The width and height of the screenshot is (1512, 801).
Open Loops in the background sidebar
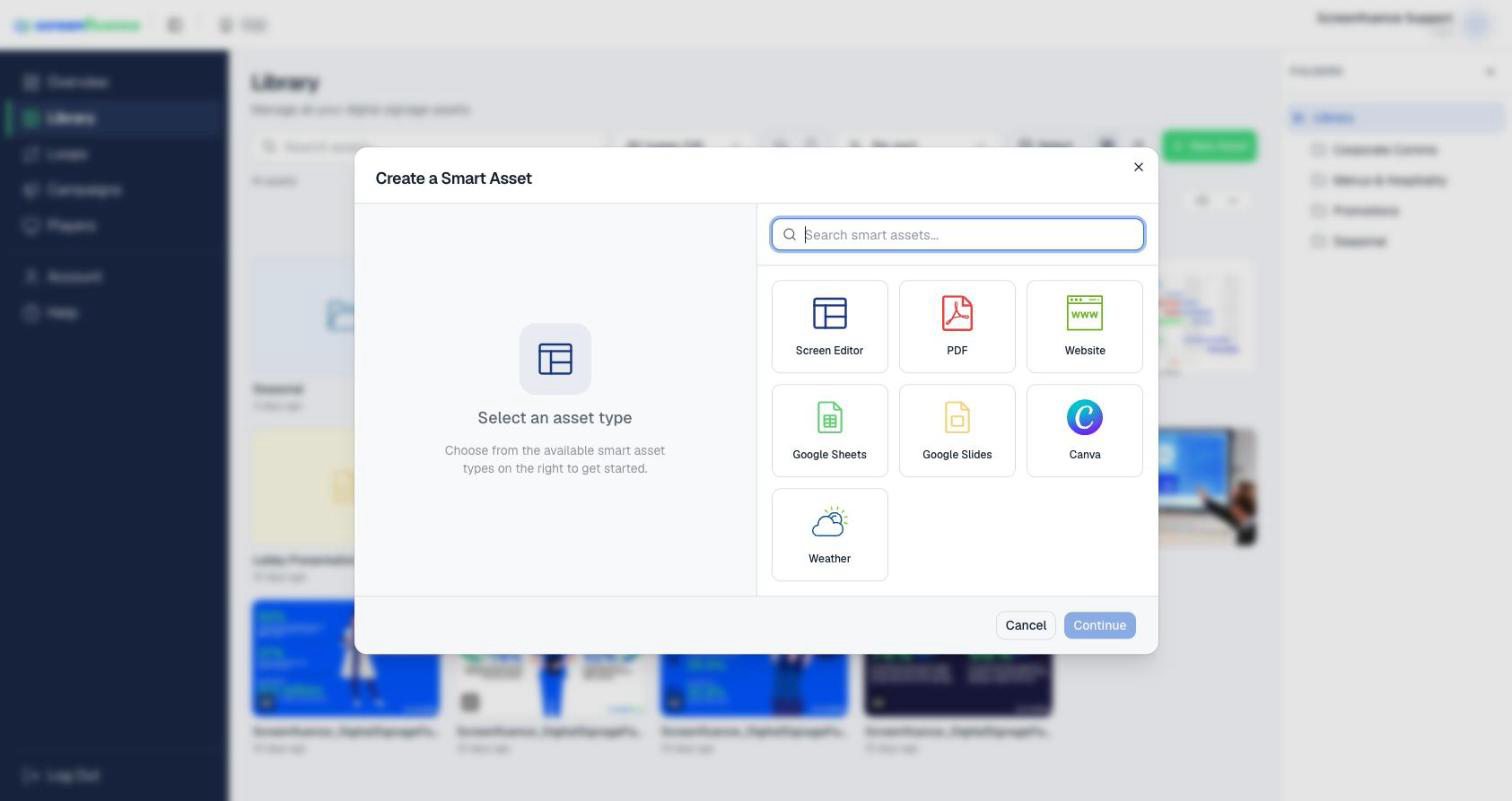[114, 154]
